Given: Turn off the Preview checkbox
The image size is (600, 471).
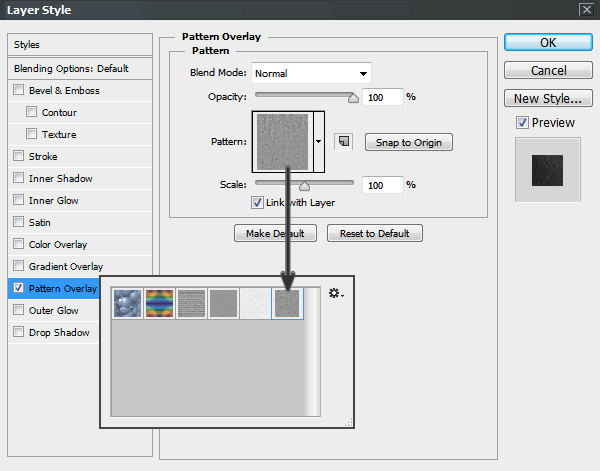Looking at the screenshot, I should pos(522,123).
